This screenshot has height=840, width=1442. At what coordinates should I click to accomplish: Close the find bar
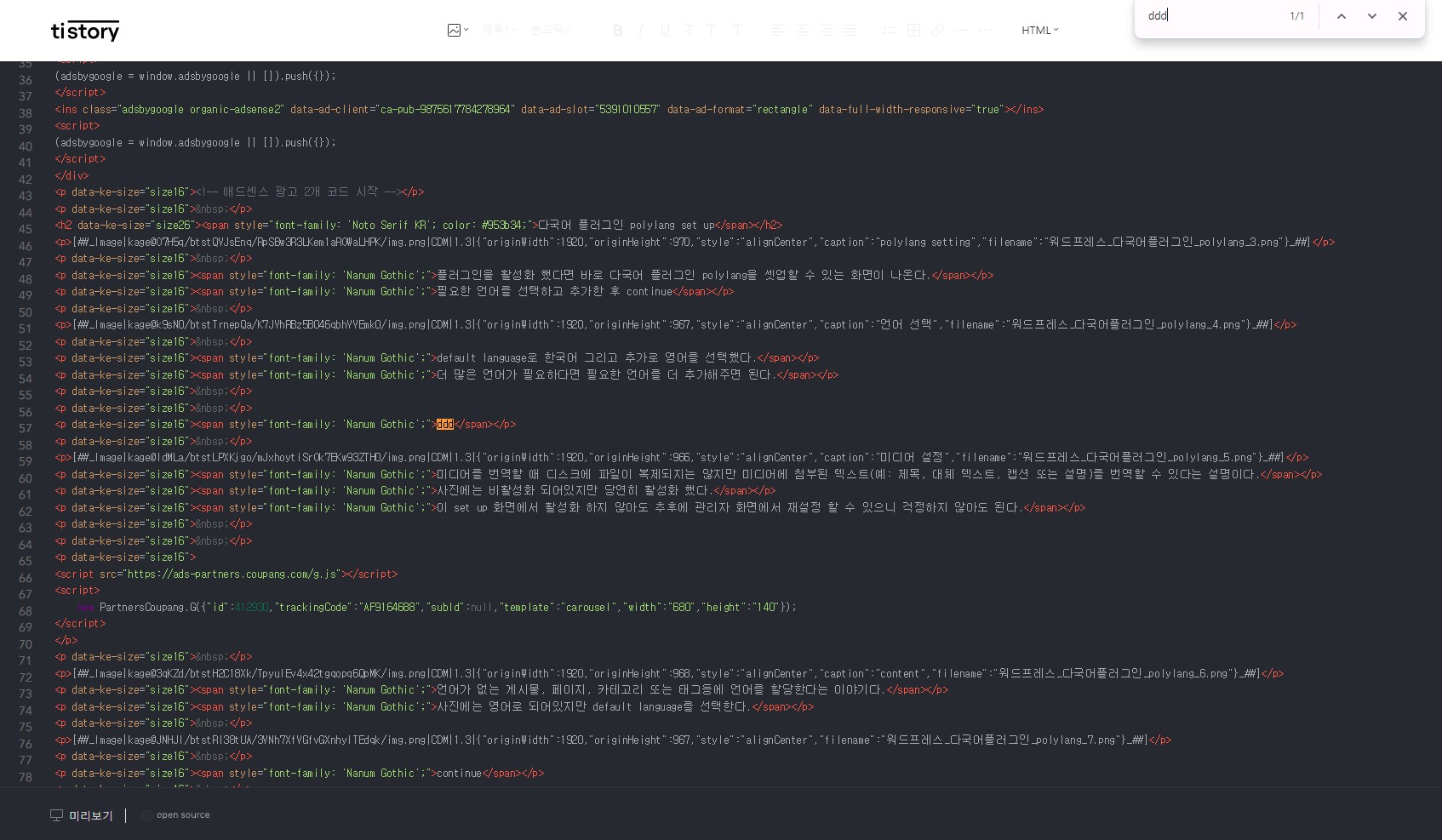point(1402,16)
